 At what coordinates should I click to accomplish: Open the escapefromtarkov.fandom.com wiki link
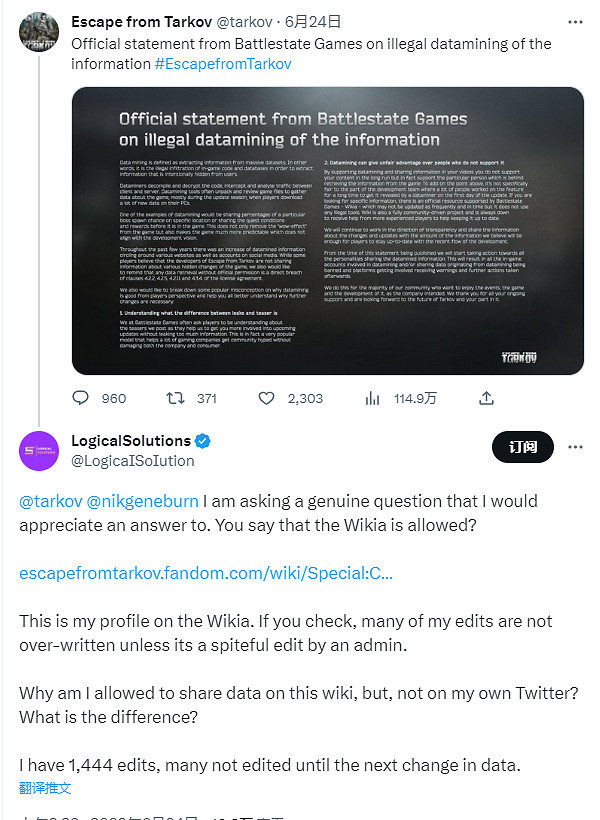pos(206,574)
